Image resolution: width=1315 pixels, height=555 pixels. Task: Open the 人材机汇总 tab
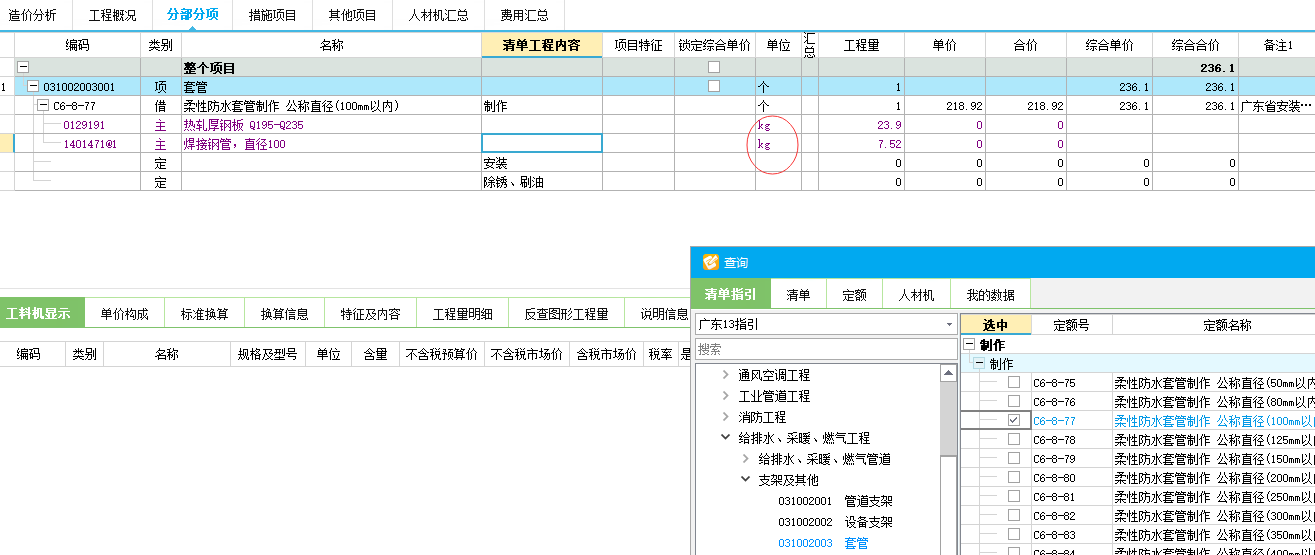pos(438,15)
